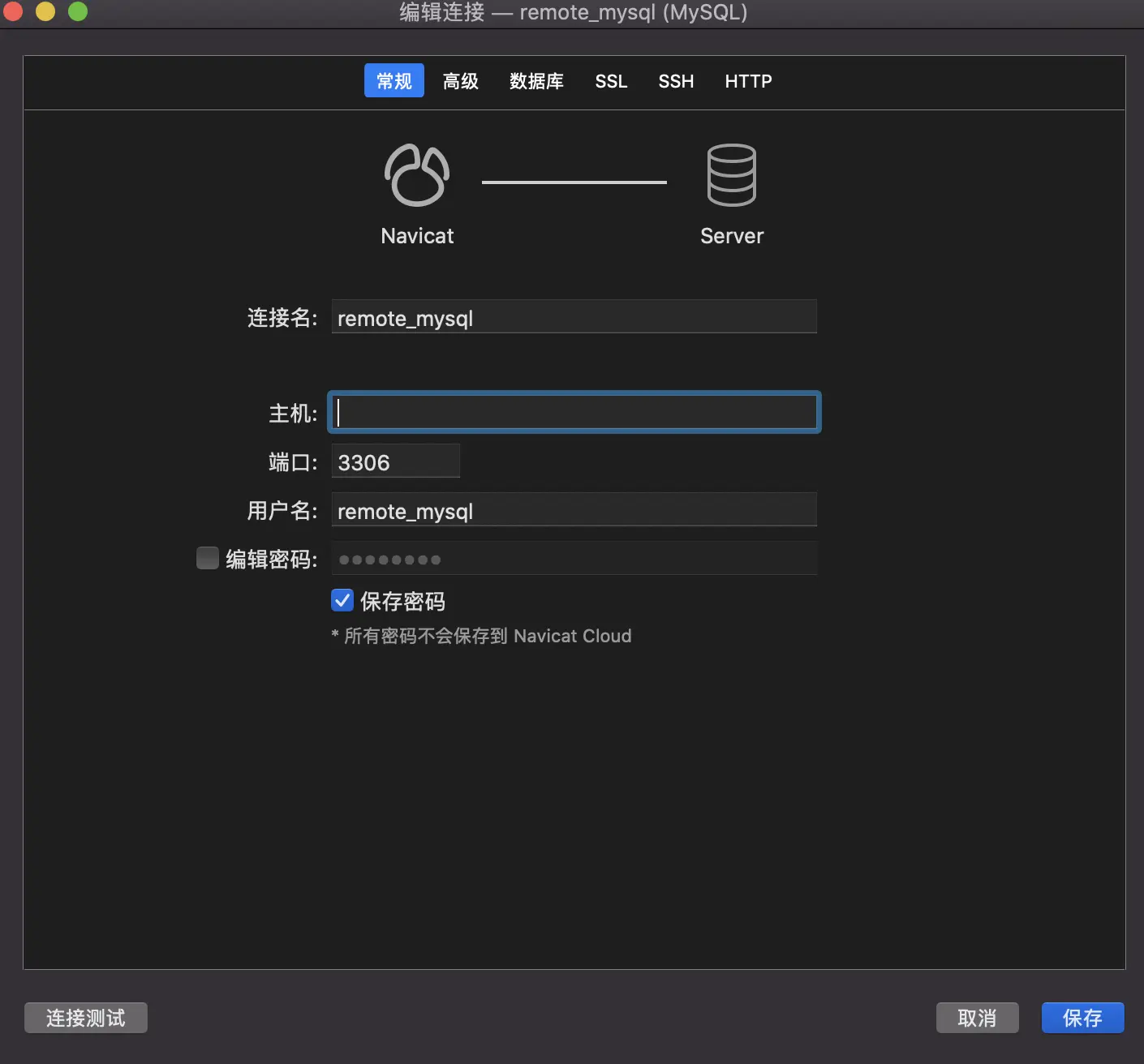Open the HTTP tab

click(x=748, y=81)
